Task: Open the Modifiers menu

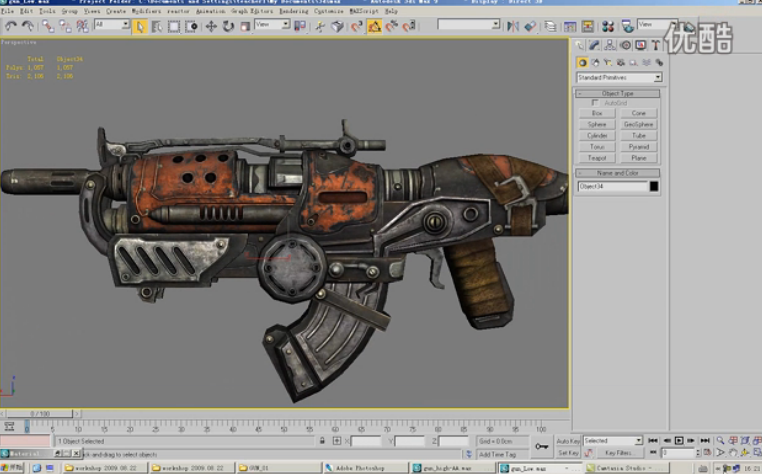Action: pos(146,11)
